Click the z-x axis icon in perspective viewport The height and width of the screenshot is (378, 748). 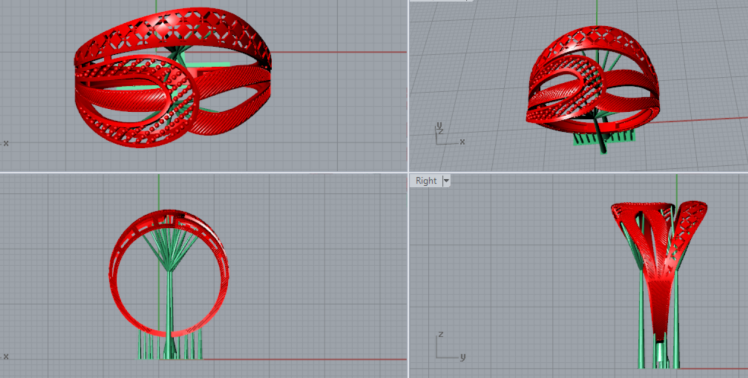[448, 134]
